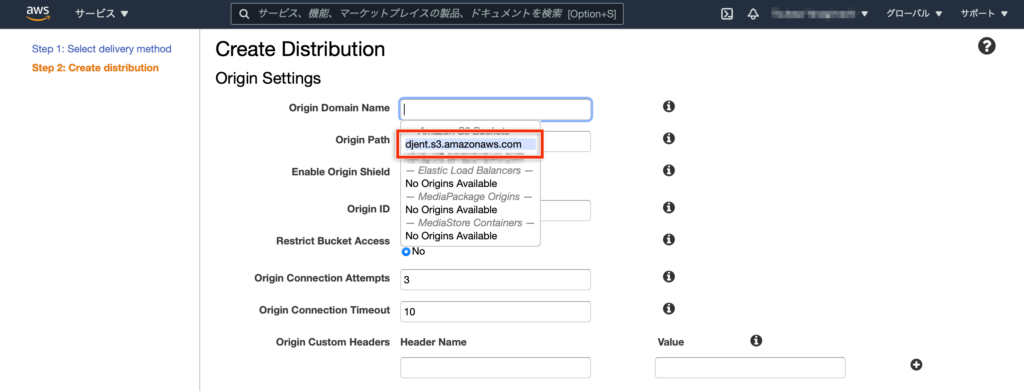The width and height of the screenshot is (1024, 391).
Task: Focus the Origin Connection Timeout field
Action: pyautogui.click(x=496, y=311)
